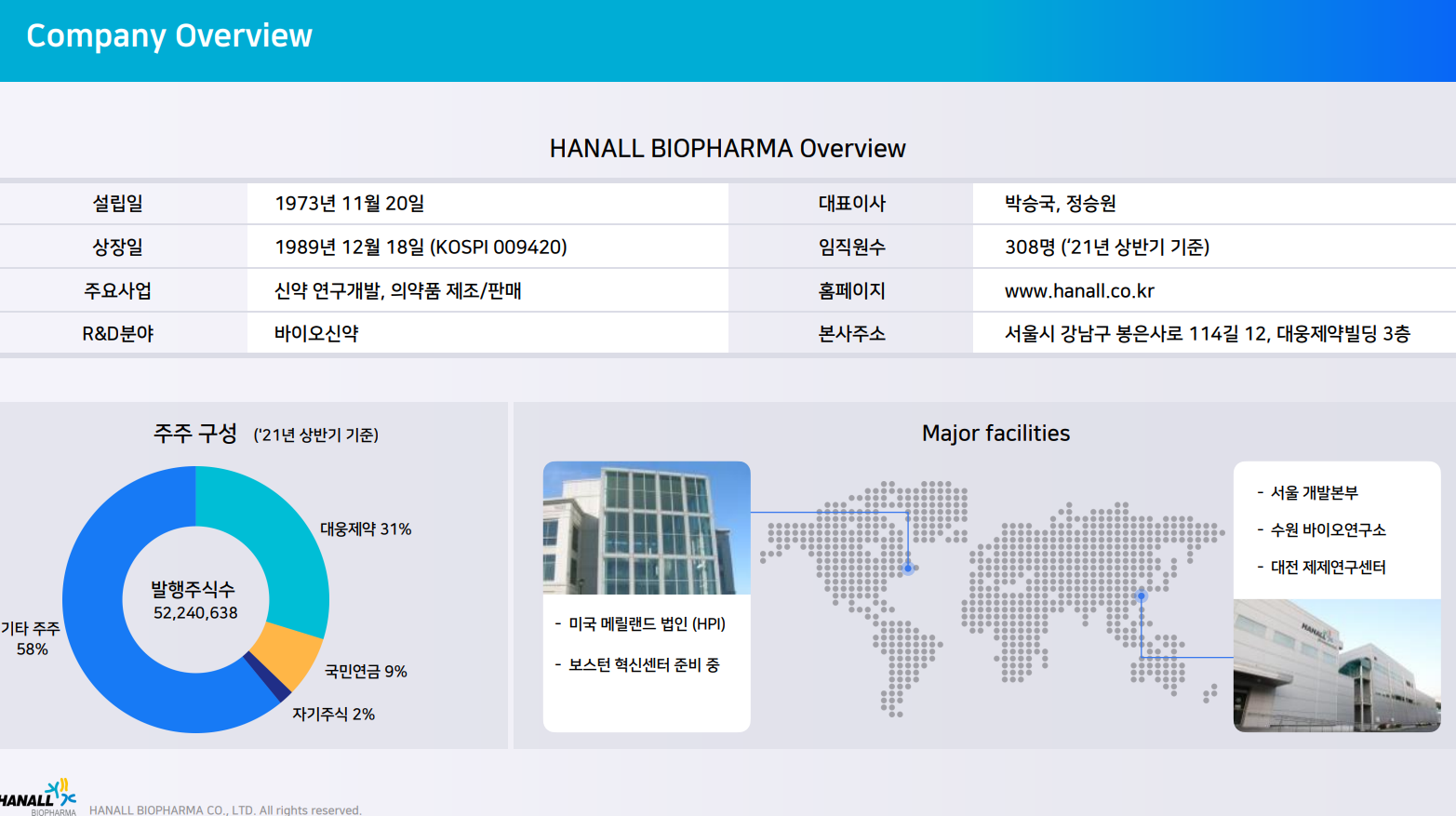This screenshot has height=816, width=1456.
Task: Select the 대웅제약 31% chart label
Action: click(x=366, y=528)
